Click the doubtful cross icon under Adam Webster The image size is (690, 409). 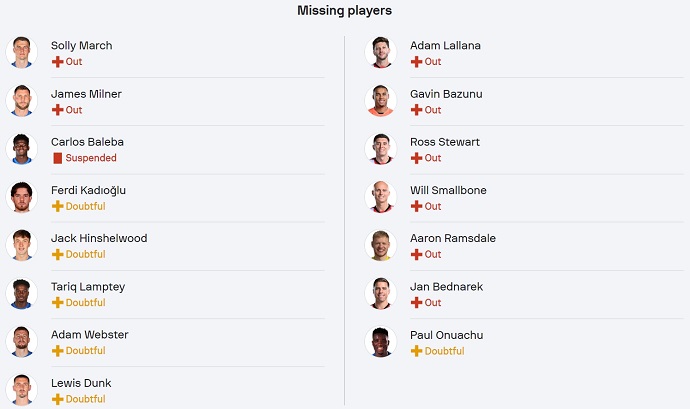[x=57, y=351]
